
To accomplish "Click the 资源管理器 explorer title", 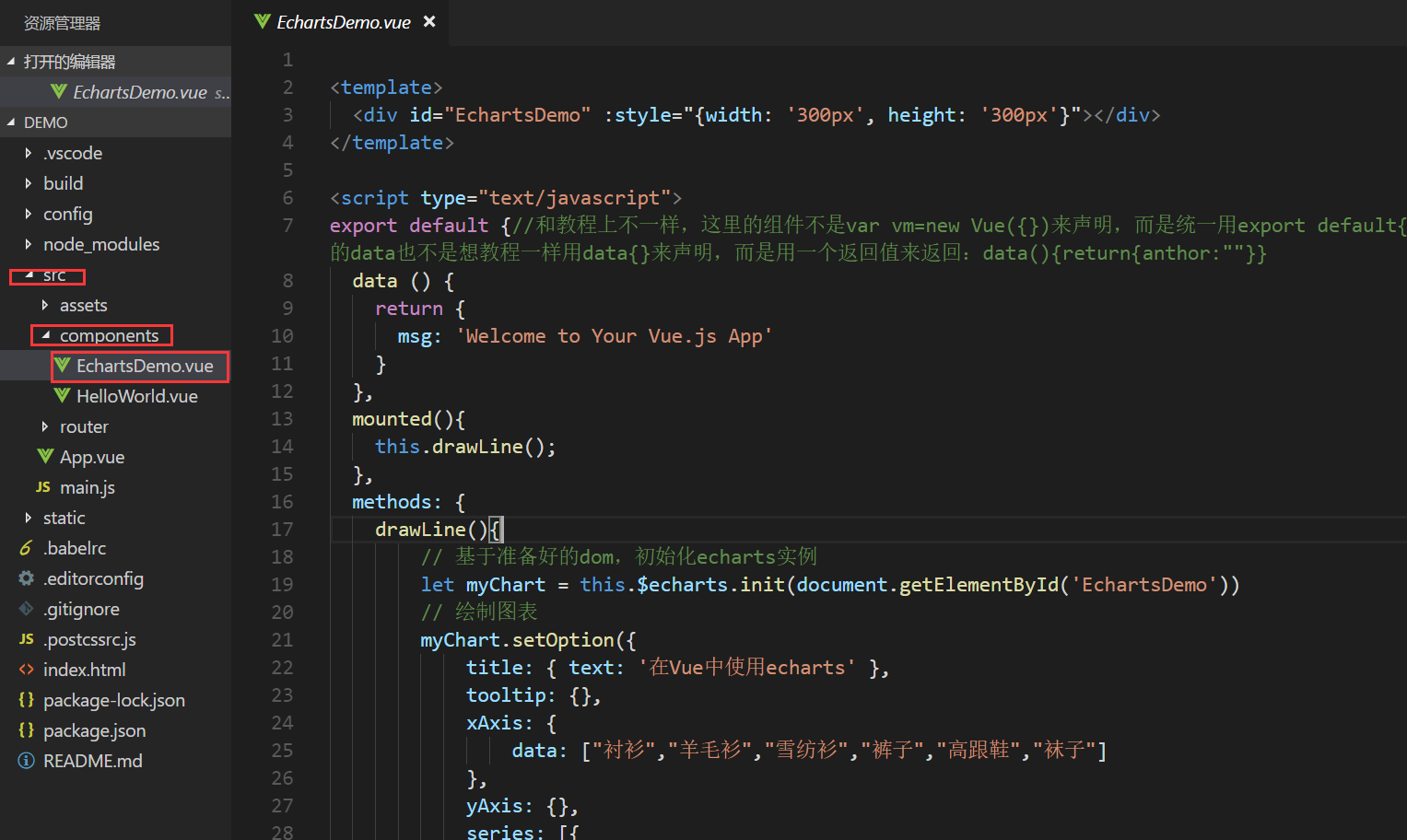I will tap(63, 23).
